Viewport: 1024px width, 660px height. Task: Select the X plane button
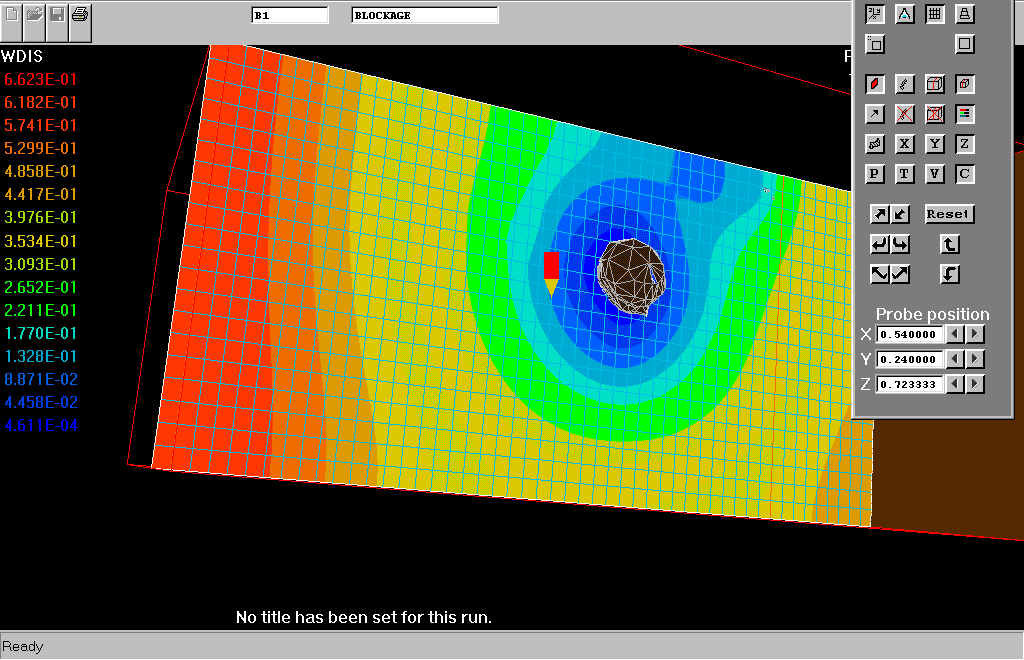click(905, 144)
